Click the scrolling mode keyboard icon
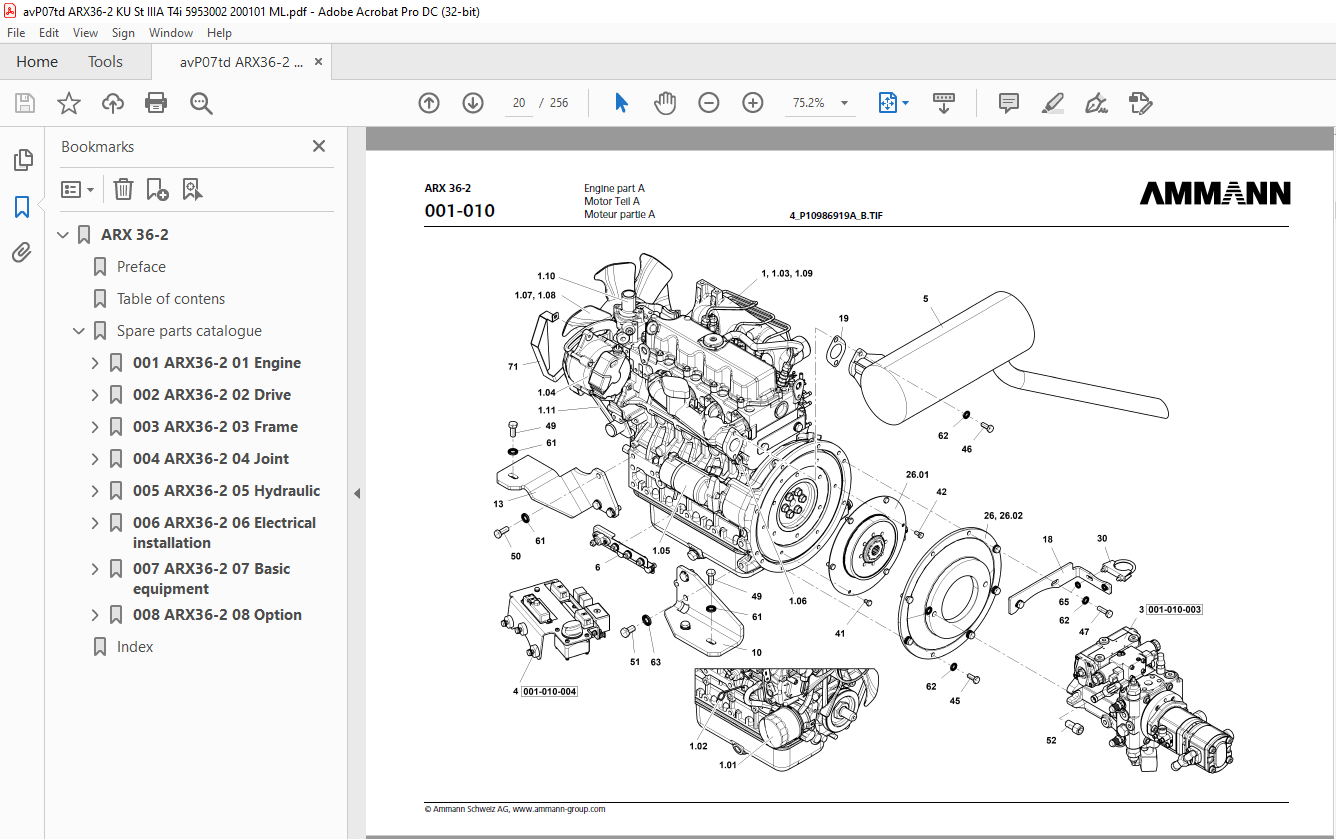Image resolution: width=1336 pixels, height=839 pixels. [x=944, y=103]
